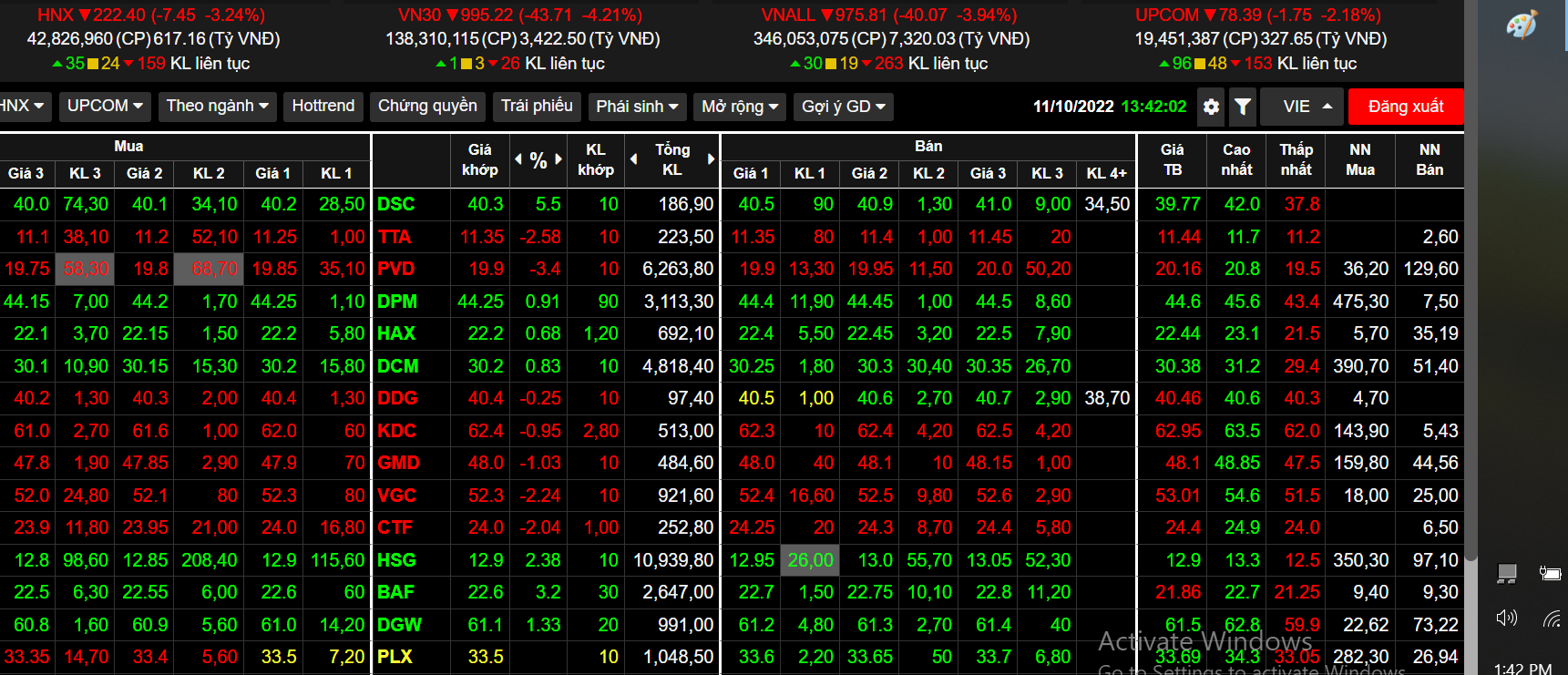The height and width of the screenshot is (675, 1568).
Task: Click the UPCOM index summary header
Action: point(1258,15)
